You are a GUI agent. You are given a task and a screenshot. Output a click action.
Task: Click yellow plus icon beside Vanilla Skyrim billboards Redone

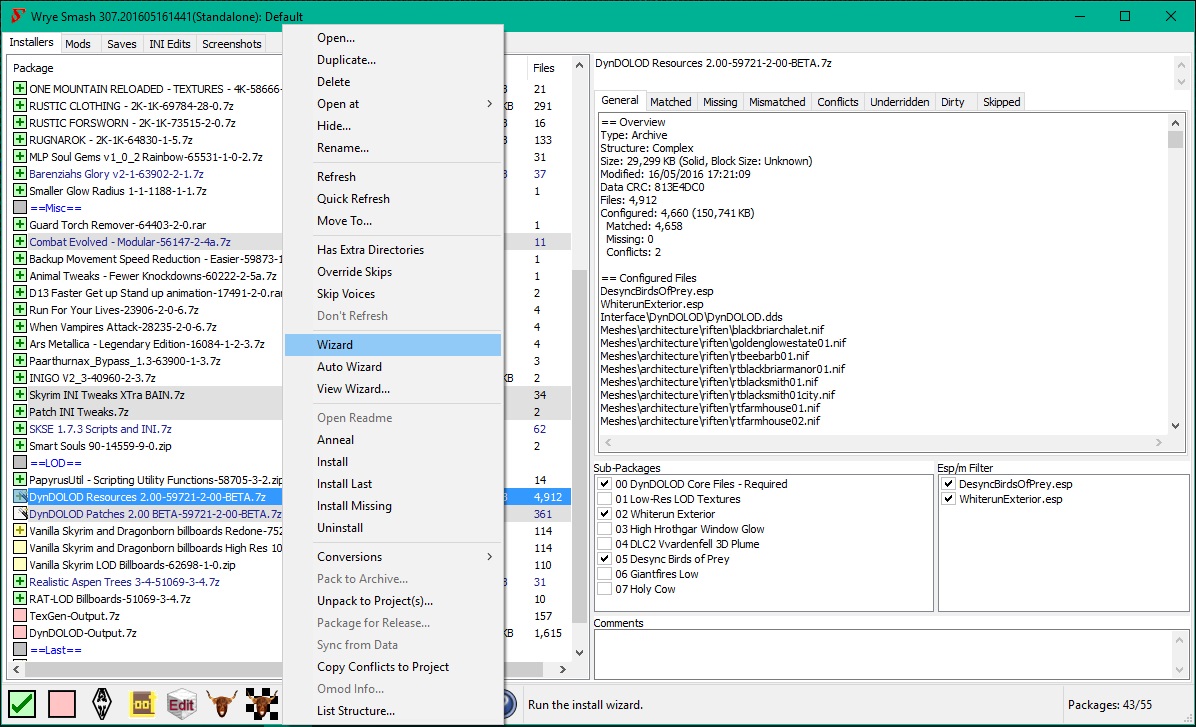[20, 530]
